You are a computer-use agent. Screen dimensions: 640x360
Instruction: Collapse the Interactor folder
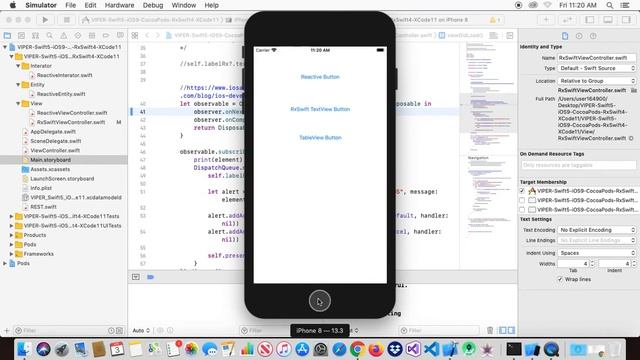click(x=18, y=66)
